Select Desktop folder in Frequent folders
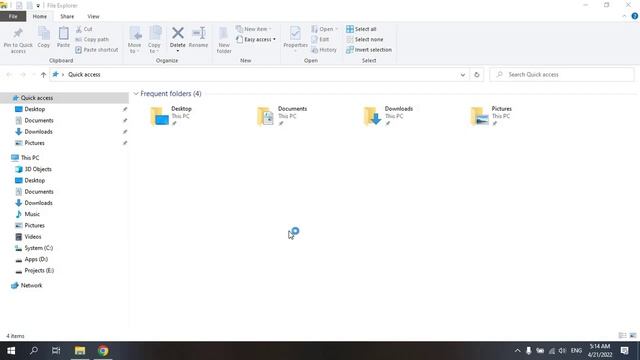 [171, 116]
